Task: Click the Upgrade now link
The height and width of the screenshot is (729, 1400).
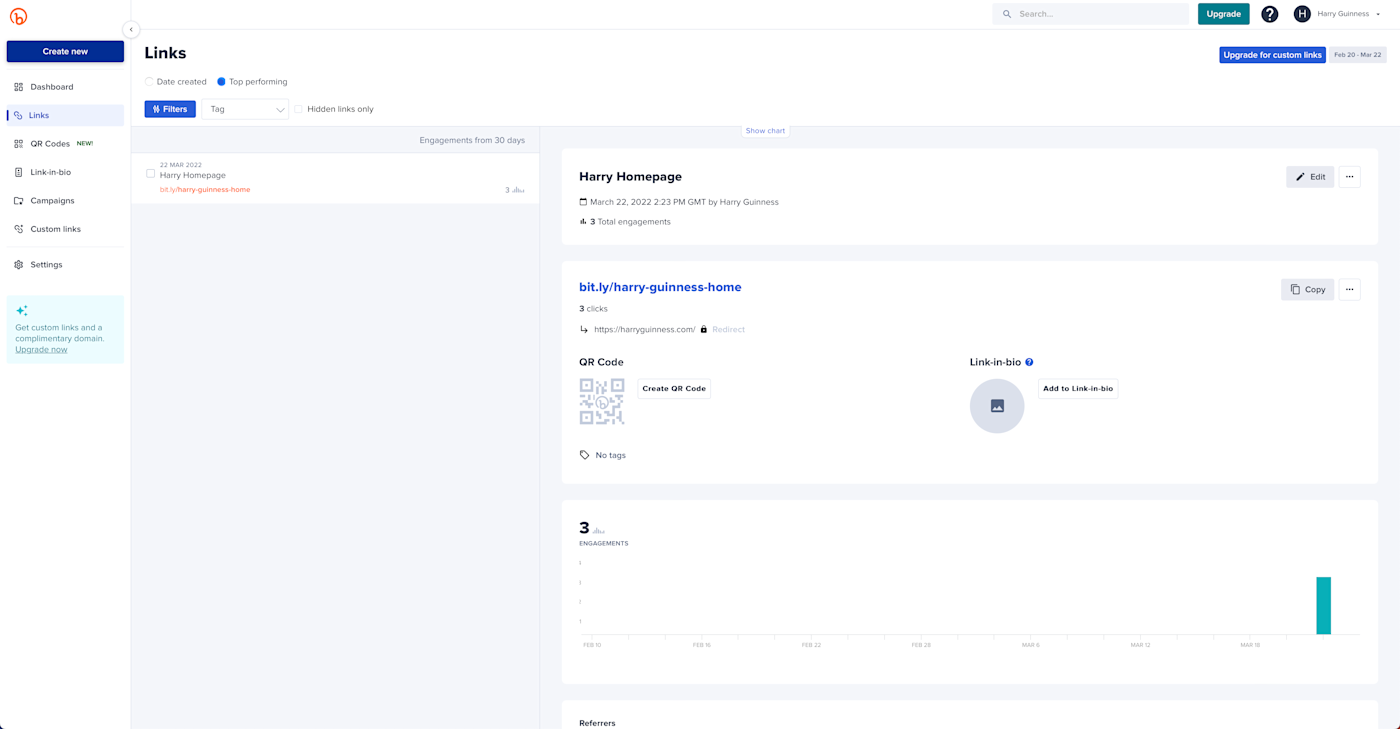Action: tap(41, 350)
